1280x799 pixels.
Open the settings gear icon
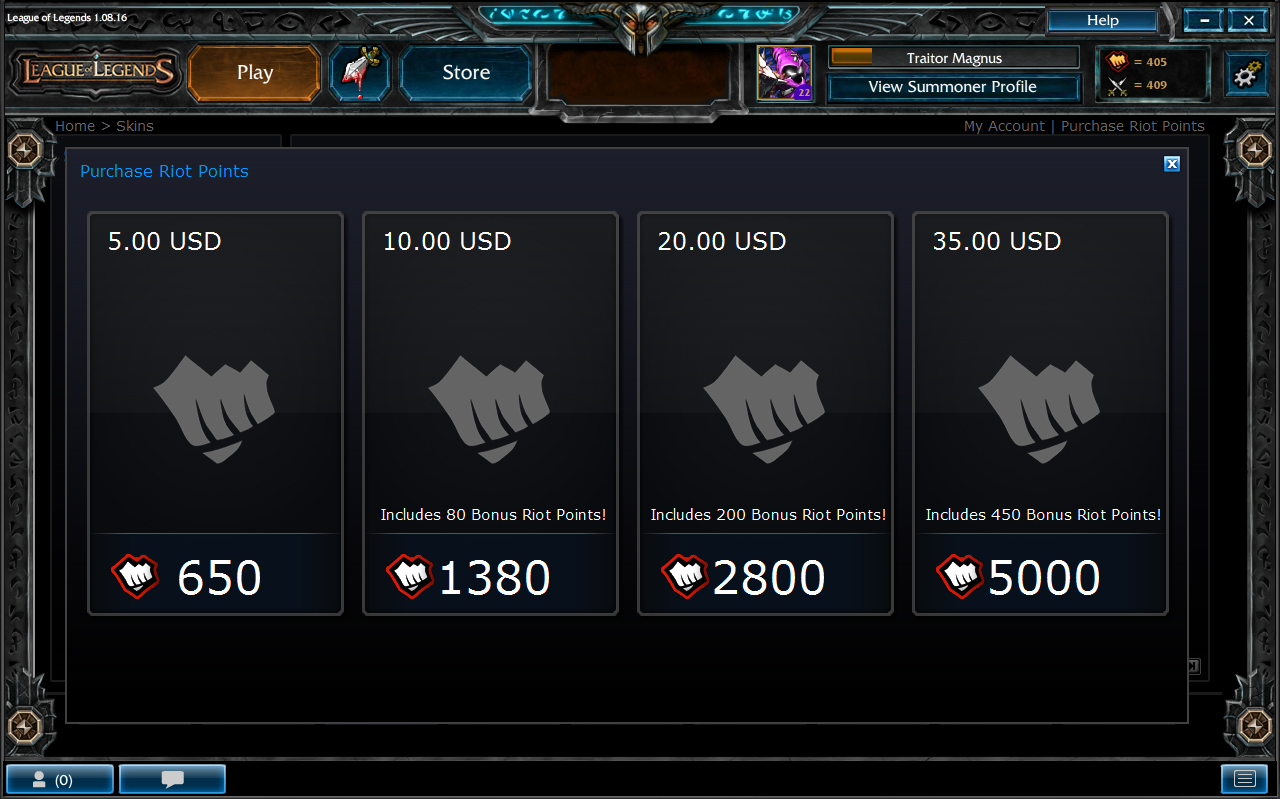pos(1246,74)
